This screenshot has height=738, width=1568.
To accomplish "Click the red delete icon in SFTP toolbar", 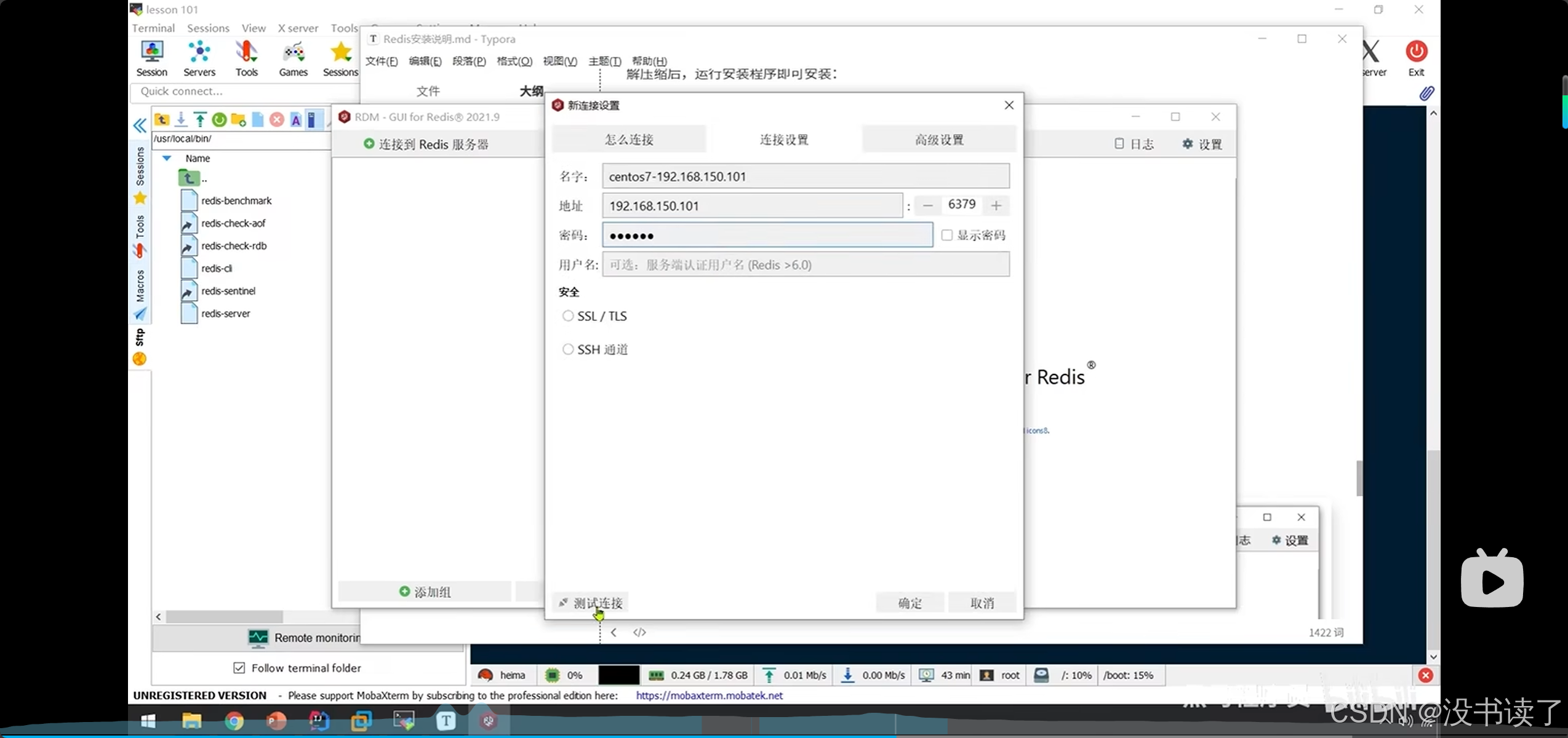I will coord(277,119).
